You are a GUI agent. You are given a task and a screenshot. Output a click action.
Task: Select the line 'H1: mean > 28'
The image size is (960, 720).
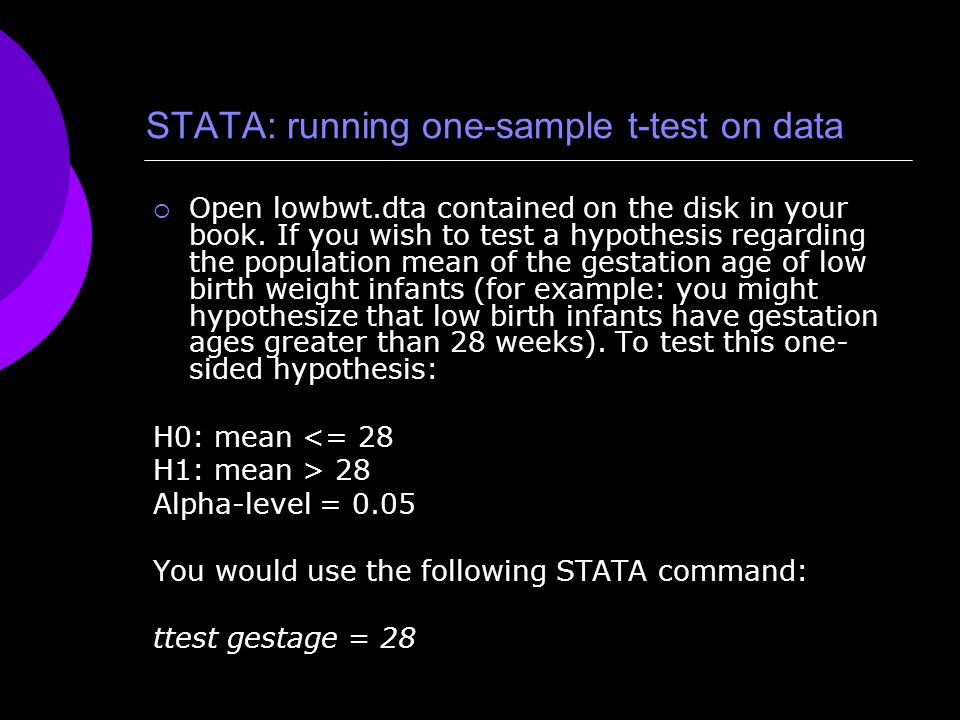pos(261,470)
